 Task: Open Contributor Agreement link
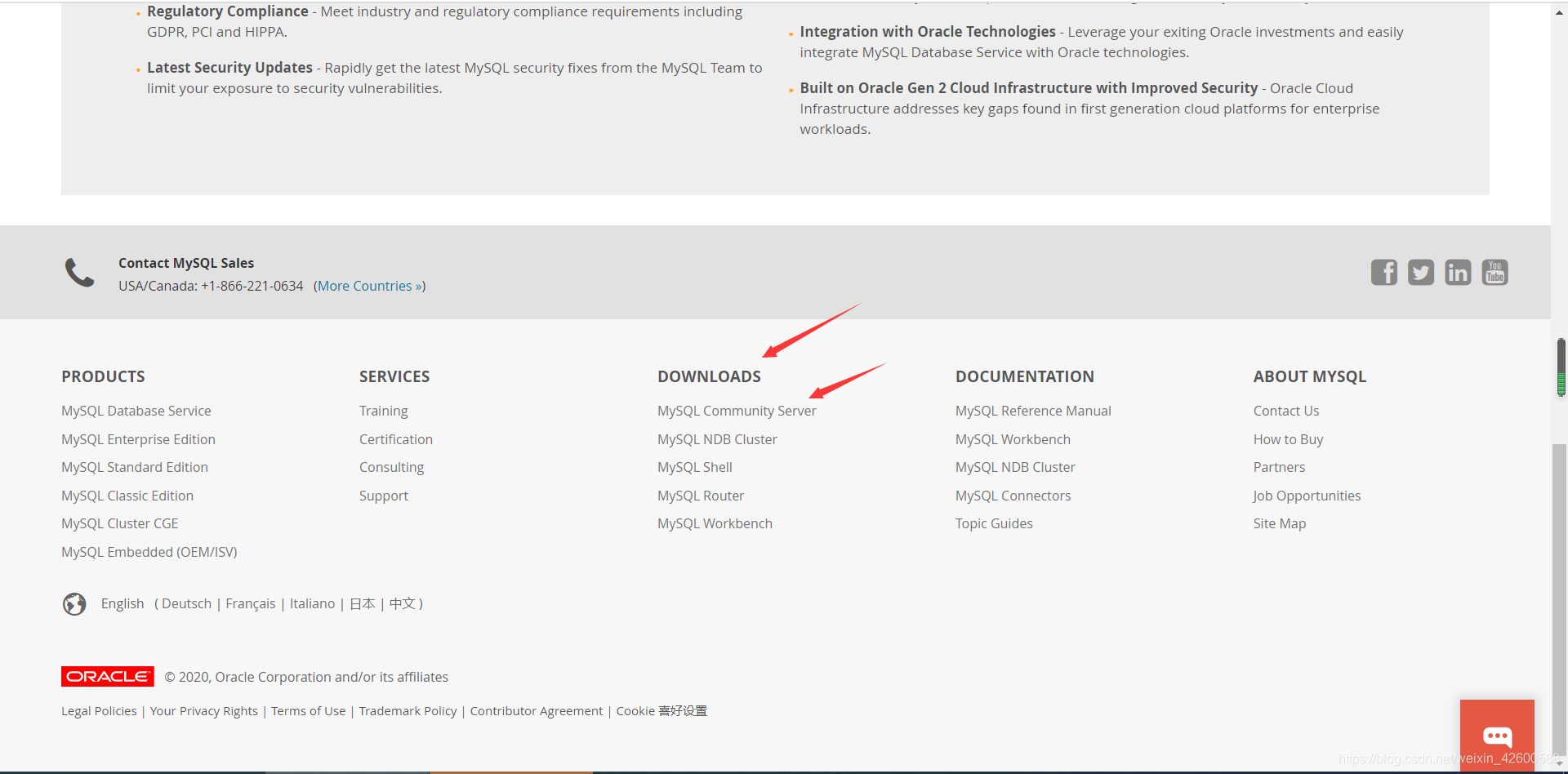[x=537, y=711]
